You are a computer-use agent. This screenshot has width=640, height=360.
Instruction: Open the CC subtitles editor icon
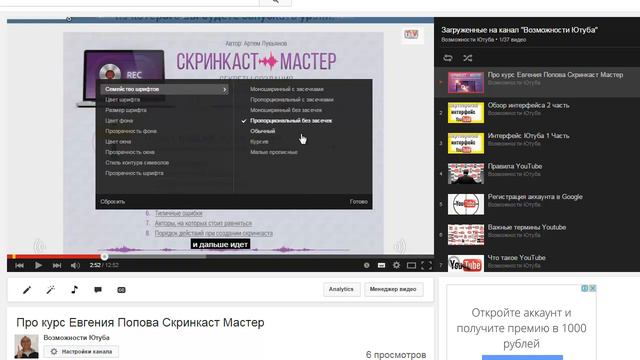(x=121, y=290)
